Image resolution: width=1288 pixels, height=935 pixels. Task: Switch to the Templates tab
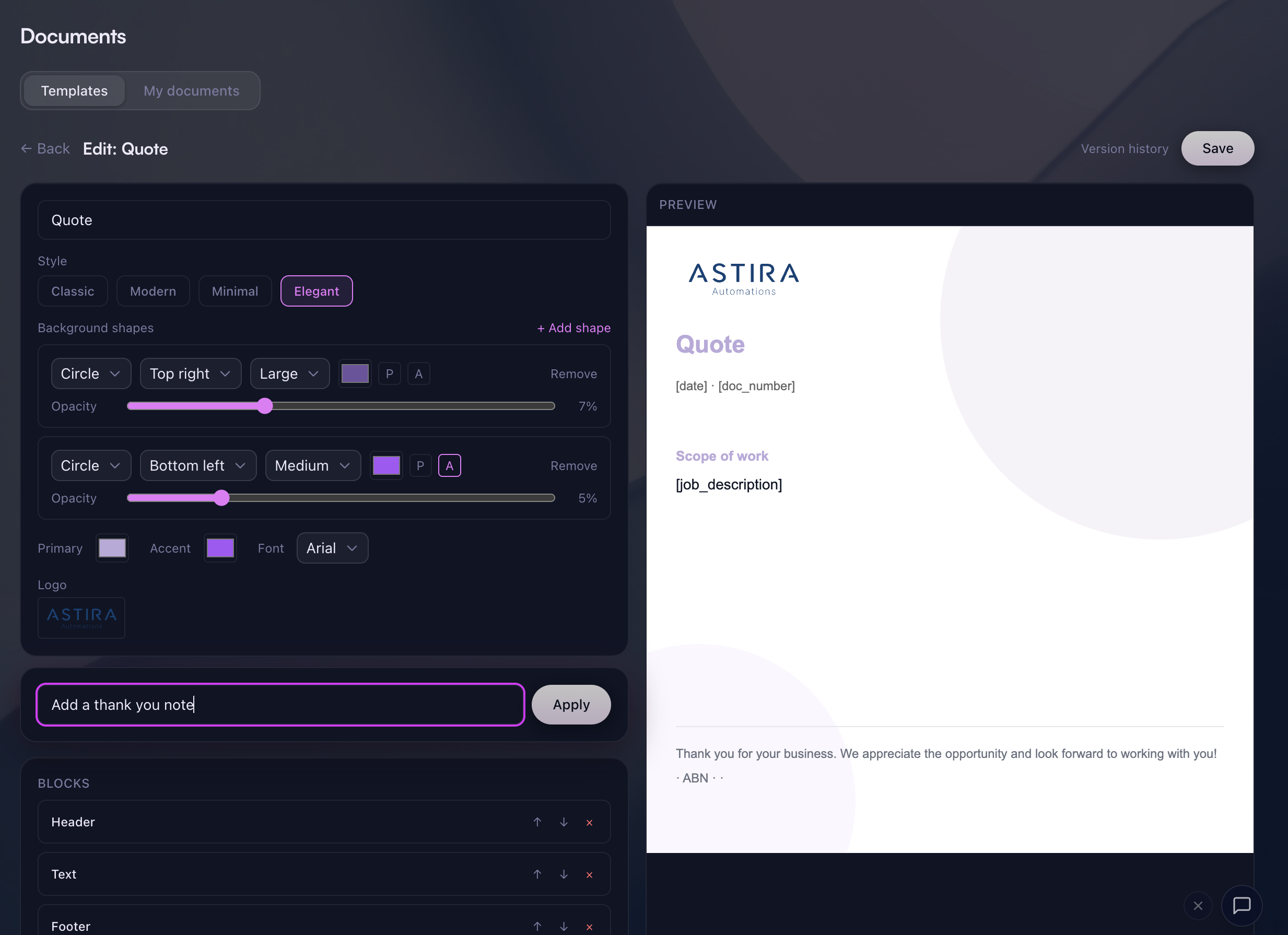pos(74,91)
